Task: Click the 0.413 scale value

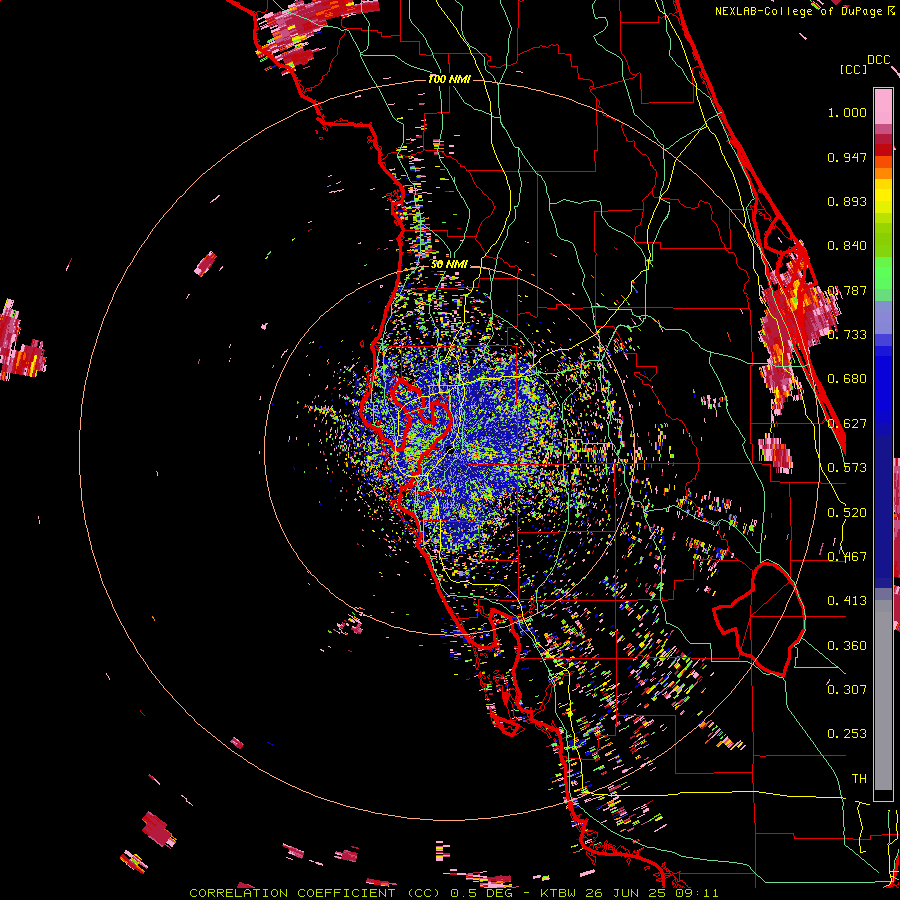Action: pyautogui.click(x=847, y=601)
